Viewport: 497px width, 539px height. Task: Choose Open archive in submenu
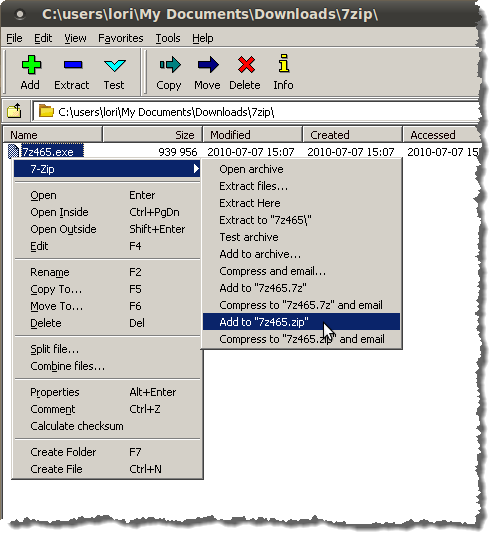coord(301,169)
